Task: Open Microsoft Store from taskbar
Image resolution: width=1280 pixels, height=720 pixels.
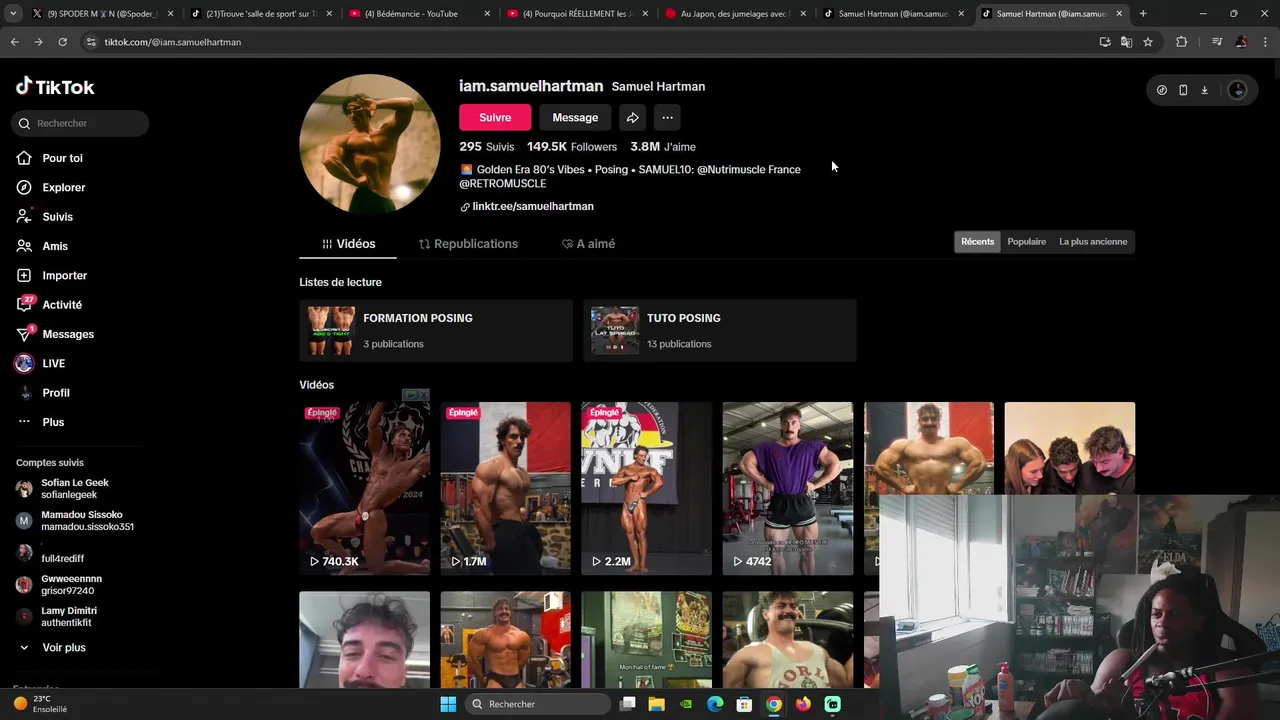Action: click(x=744, y=704)
